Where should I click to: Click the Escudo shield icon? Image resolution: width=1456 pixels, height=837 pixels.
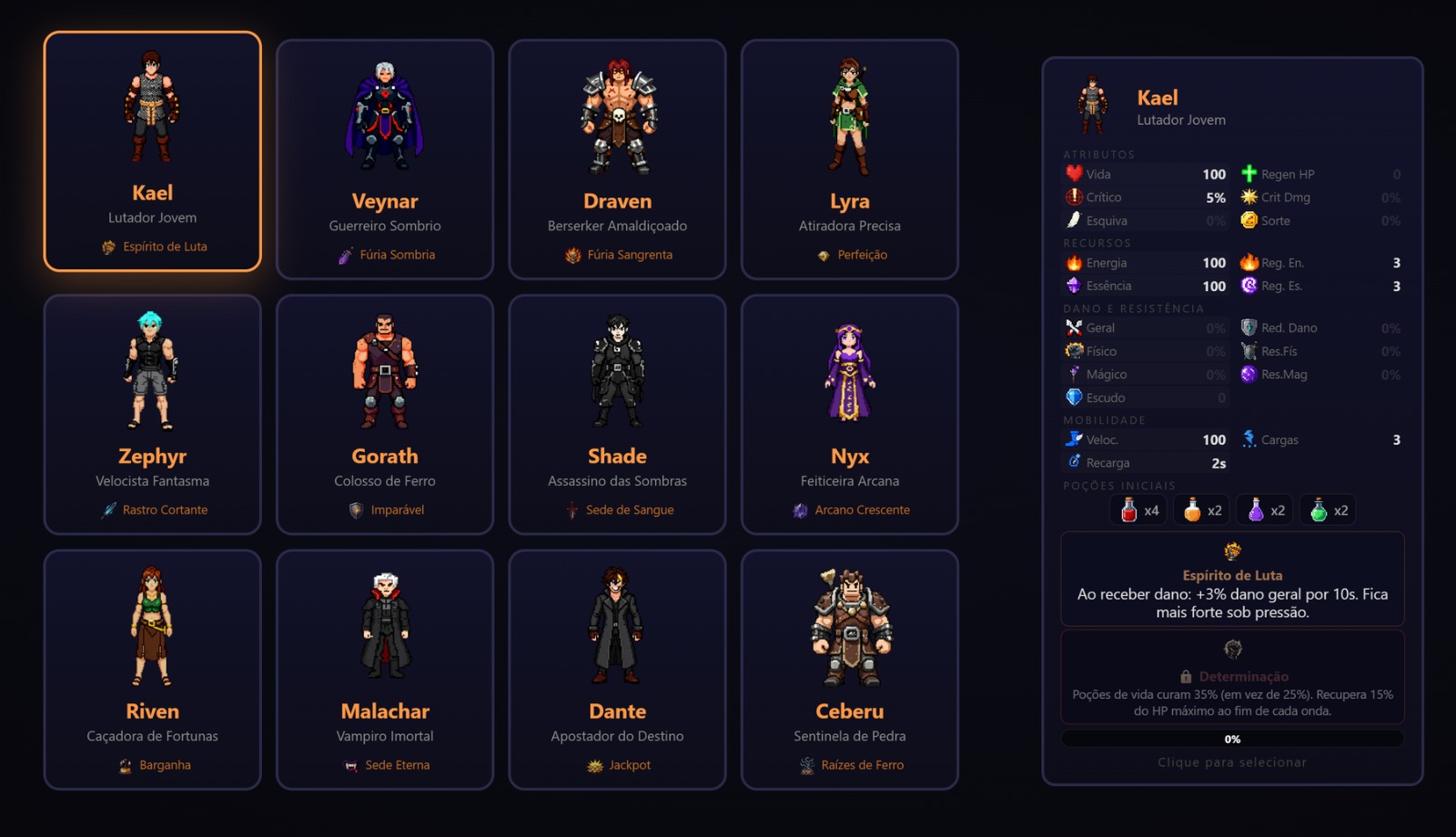click(1074, 397)
